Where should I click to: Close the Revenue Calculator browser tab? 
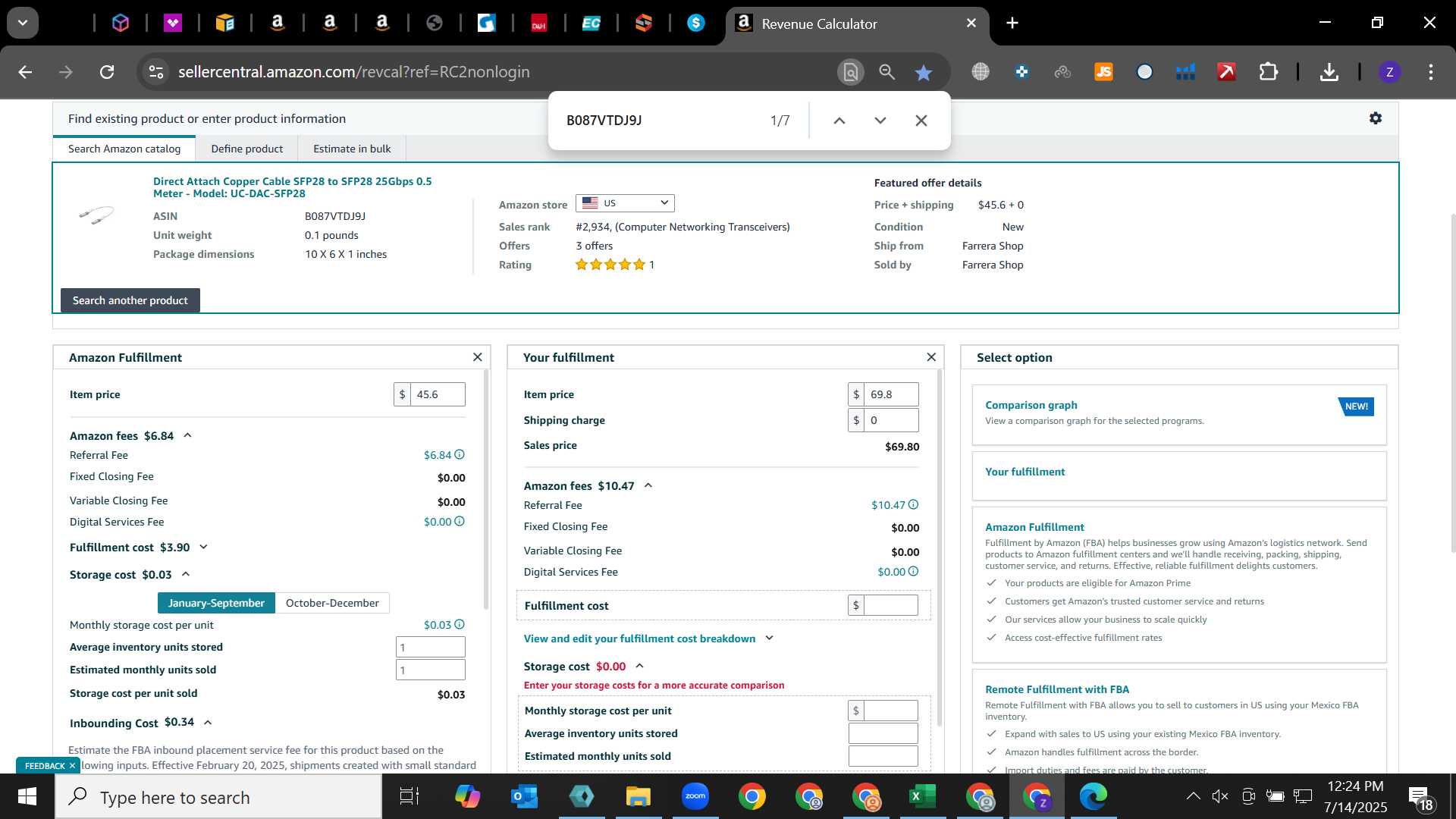coord(971,24)
